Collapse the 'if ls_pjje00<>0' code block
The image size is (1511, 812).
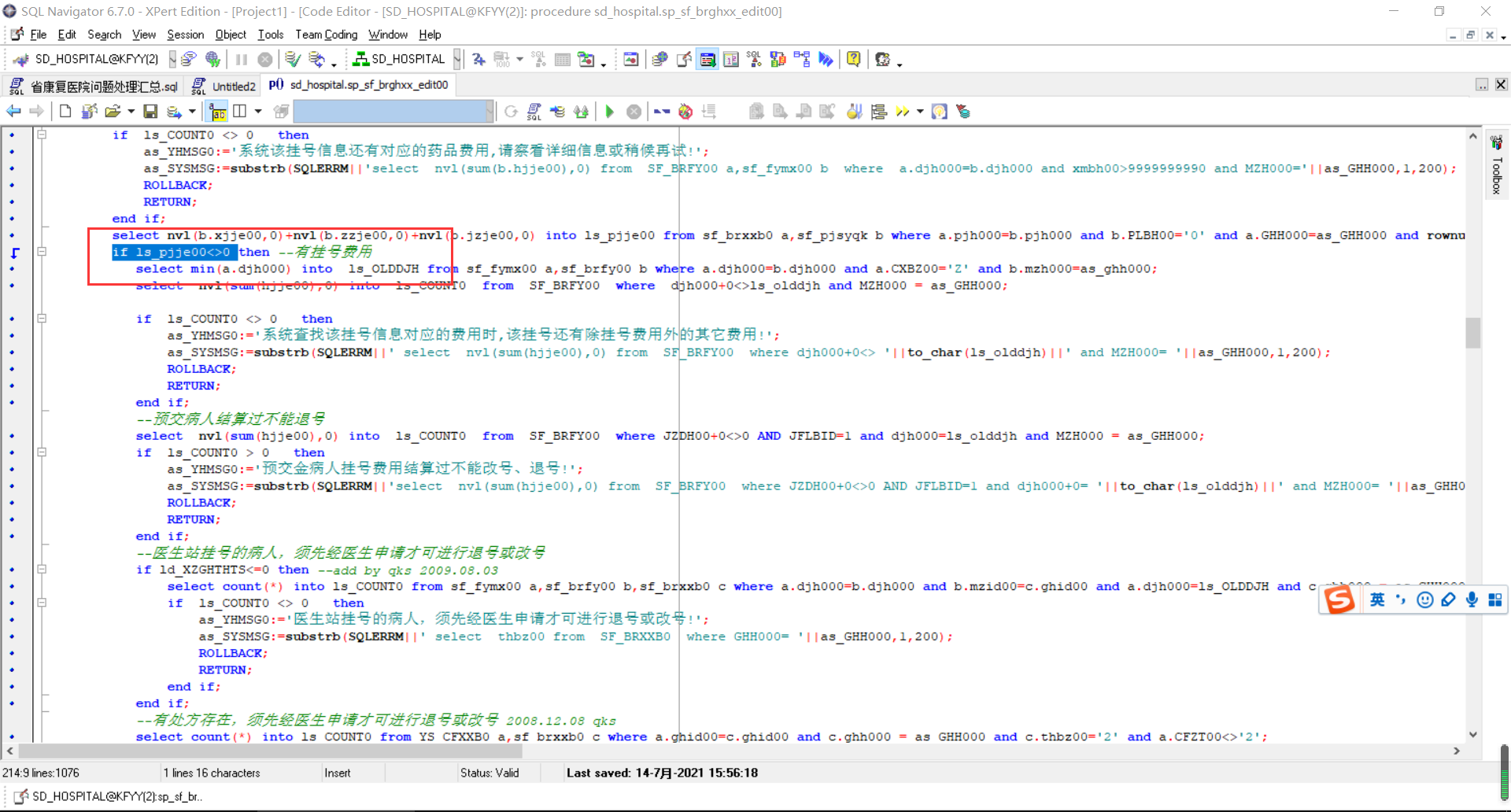point(42,252)
